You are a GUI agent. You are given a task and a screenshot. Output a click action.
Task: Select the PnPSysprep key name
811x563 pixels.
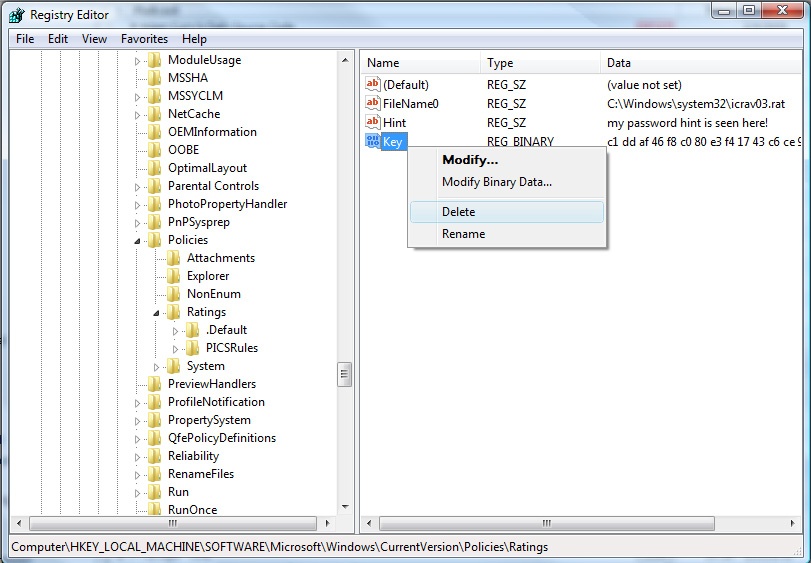point(199,222)
